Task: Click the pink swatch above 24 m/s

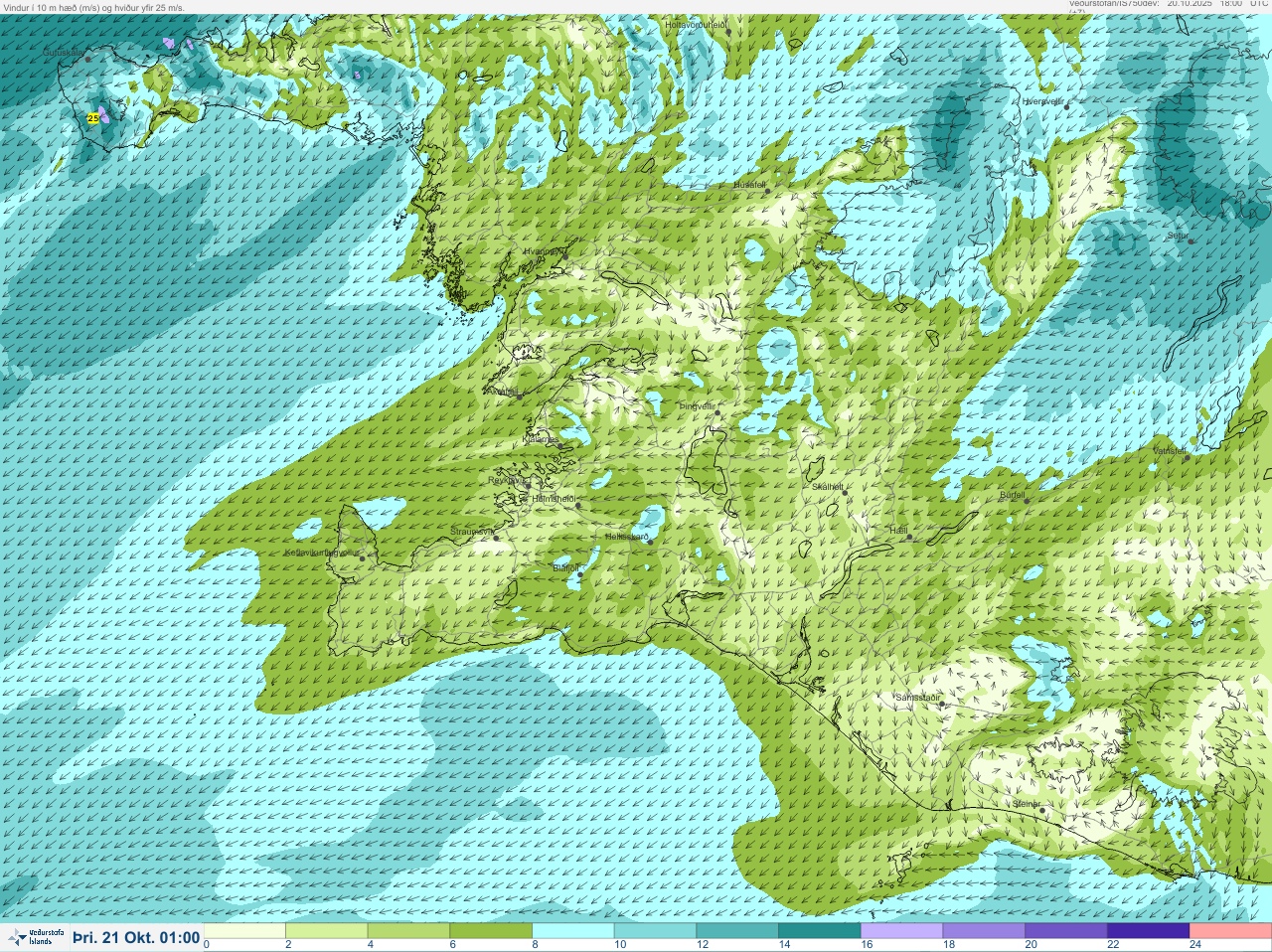Action: click(x=1230, y=931)
